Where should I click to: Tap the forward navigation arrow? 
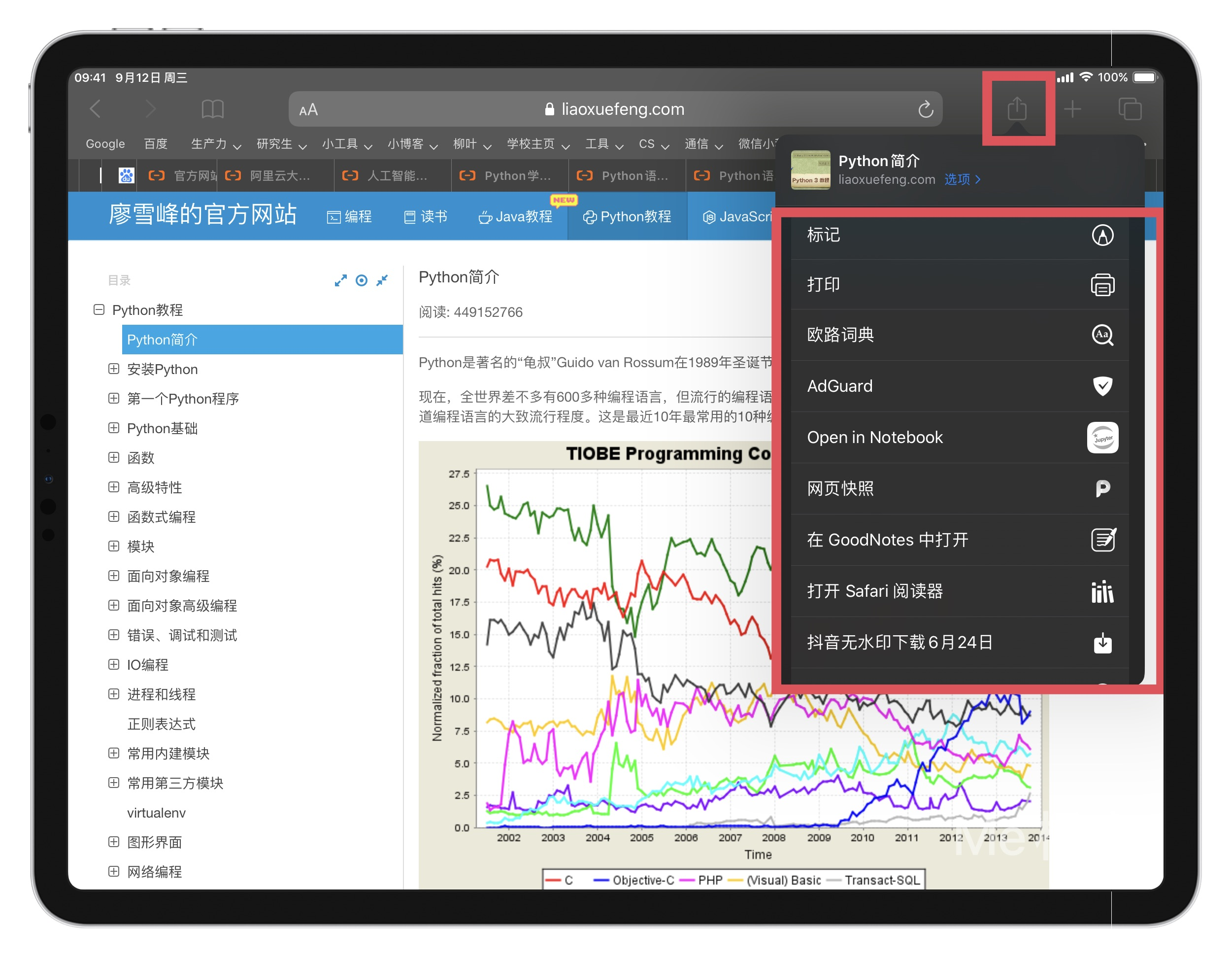[150, 109]
